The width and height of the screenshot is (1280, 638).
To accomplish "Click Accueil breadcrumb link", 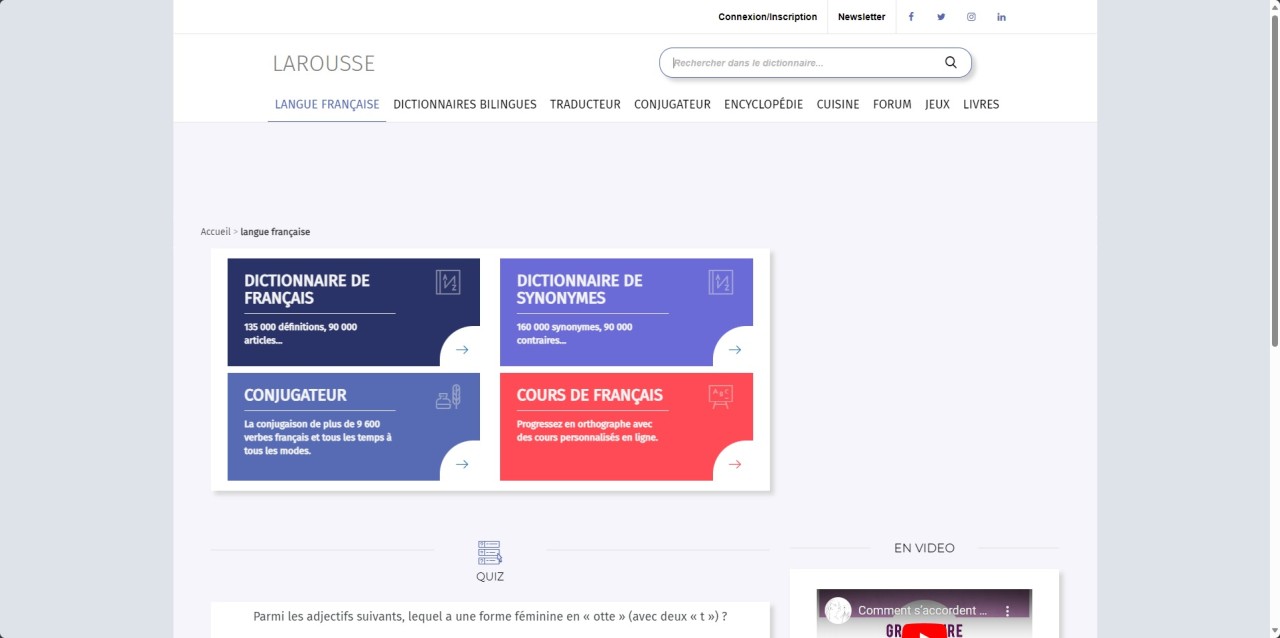I will tap(215, 232).
